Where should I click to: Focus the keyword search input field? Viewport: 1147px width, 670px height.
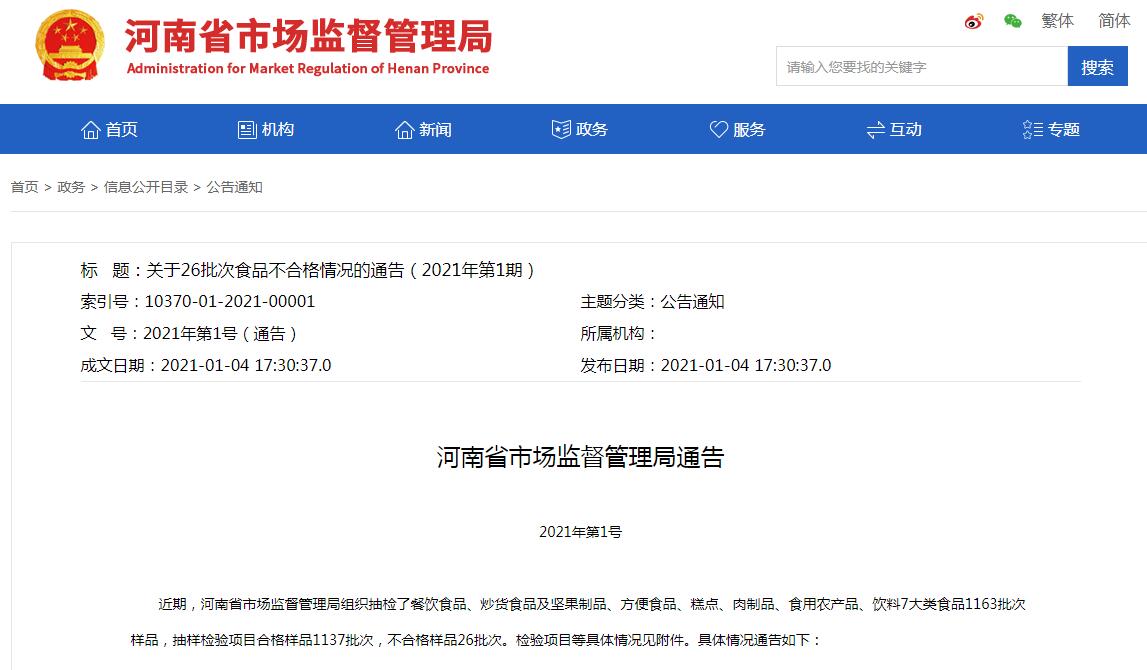(x=922, y=67)
